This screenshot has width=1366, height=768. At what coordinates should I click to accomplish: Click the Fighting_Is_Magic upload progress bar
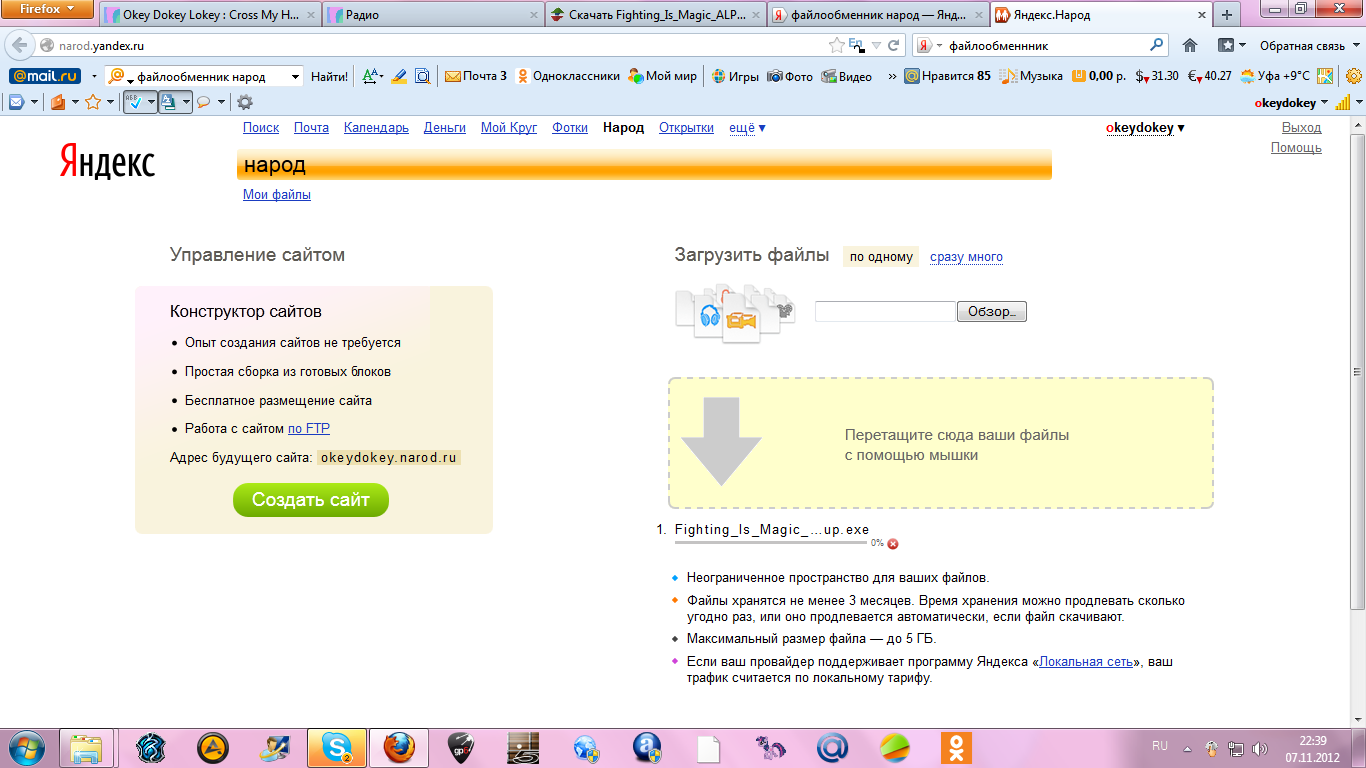click(x=771, y=543)
